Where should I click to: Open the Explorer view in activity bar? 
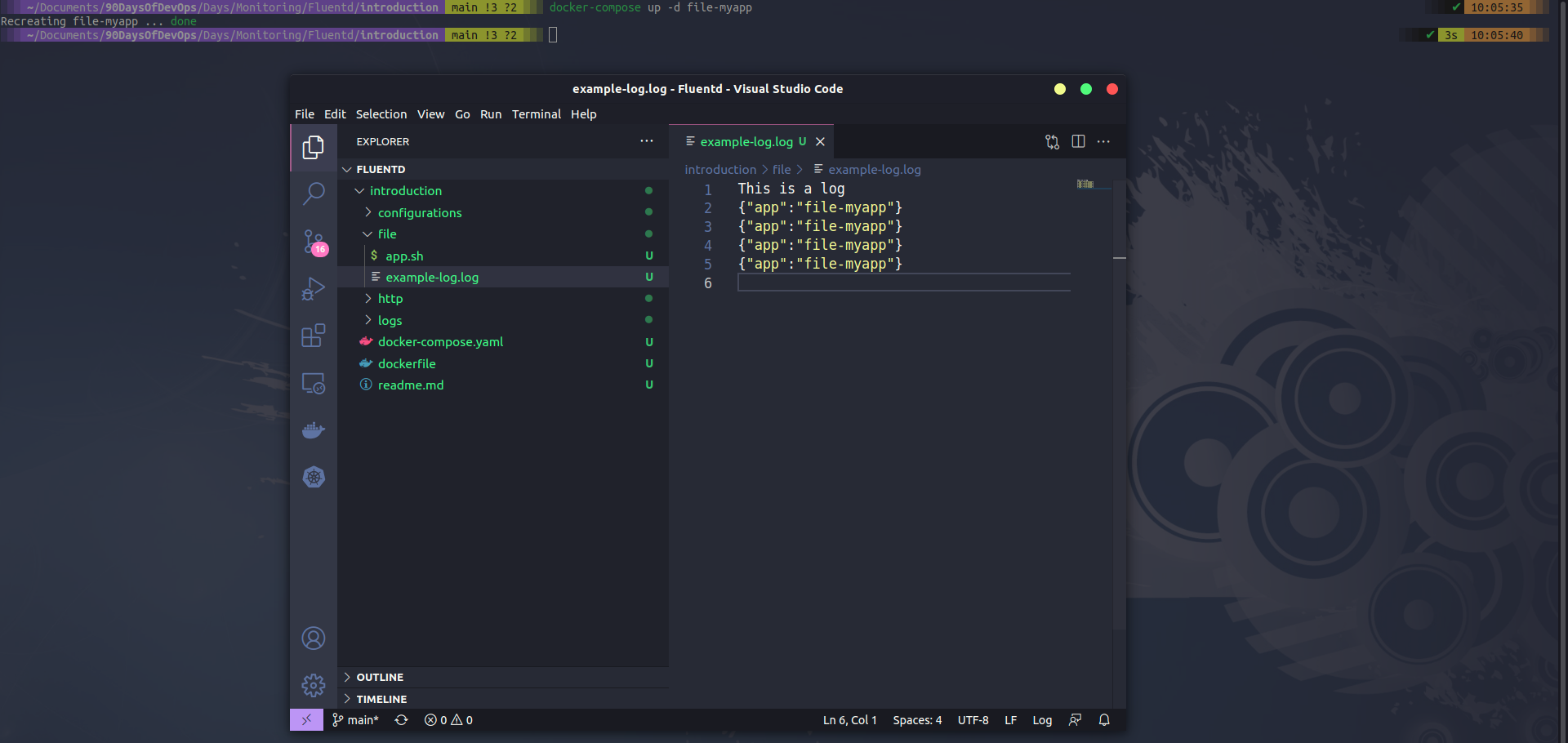click(x=314, y=147)
